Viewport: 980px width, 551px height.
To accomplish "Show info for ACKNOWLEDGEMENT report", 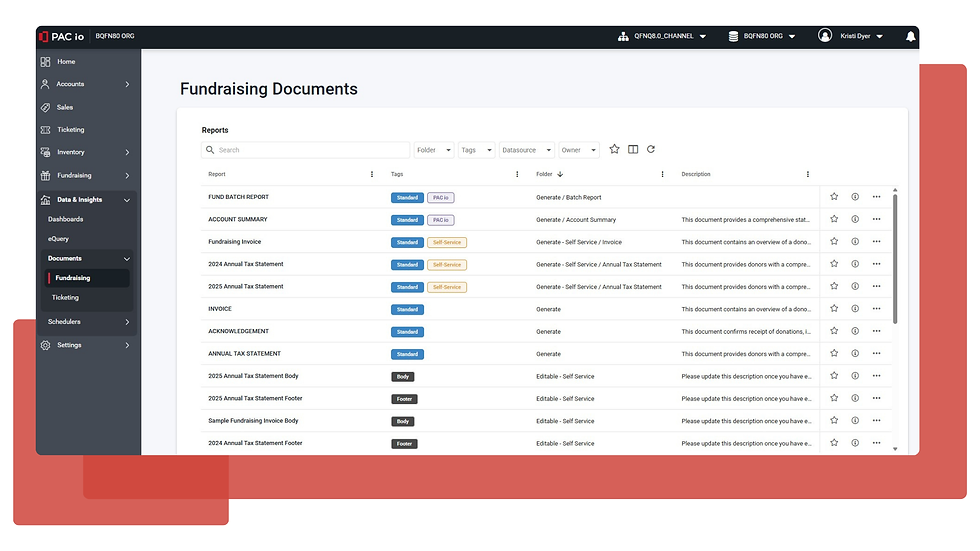I will (x=855, y=331).
